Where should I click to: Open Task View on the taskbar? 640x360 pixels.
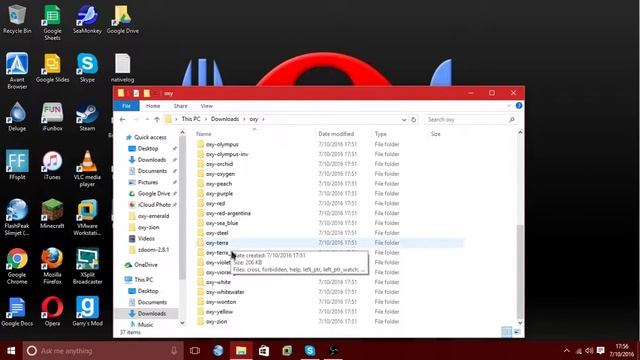click(x=195, y=351)
